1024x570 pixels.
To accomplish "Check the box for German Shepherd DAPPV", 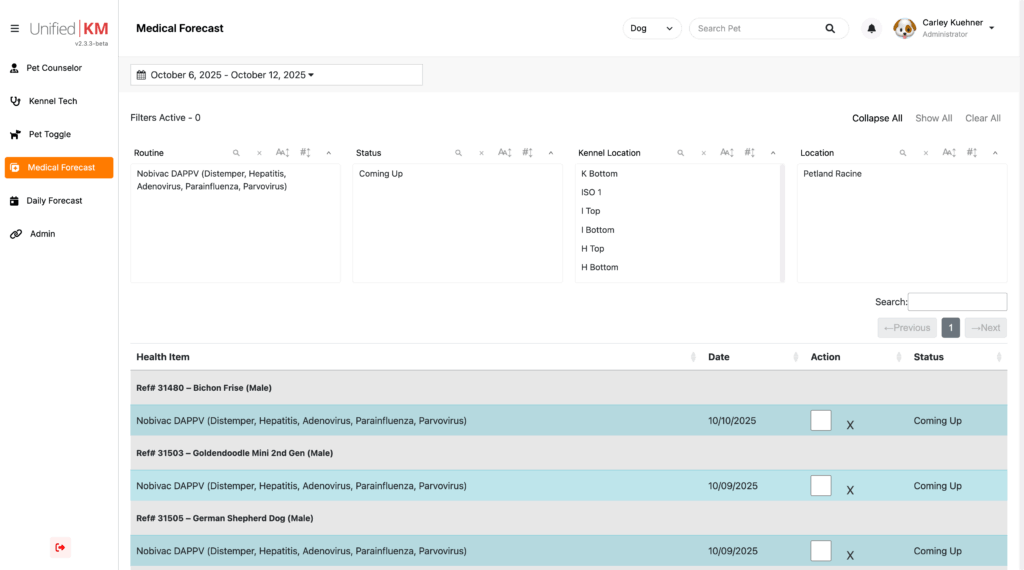I will [821, 551].
